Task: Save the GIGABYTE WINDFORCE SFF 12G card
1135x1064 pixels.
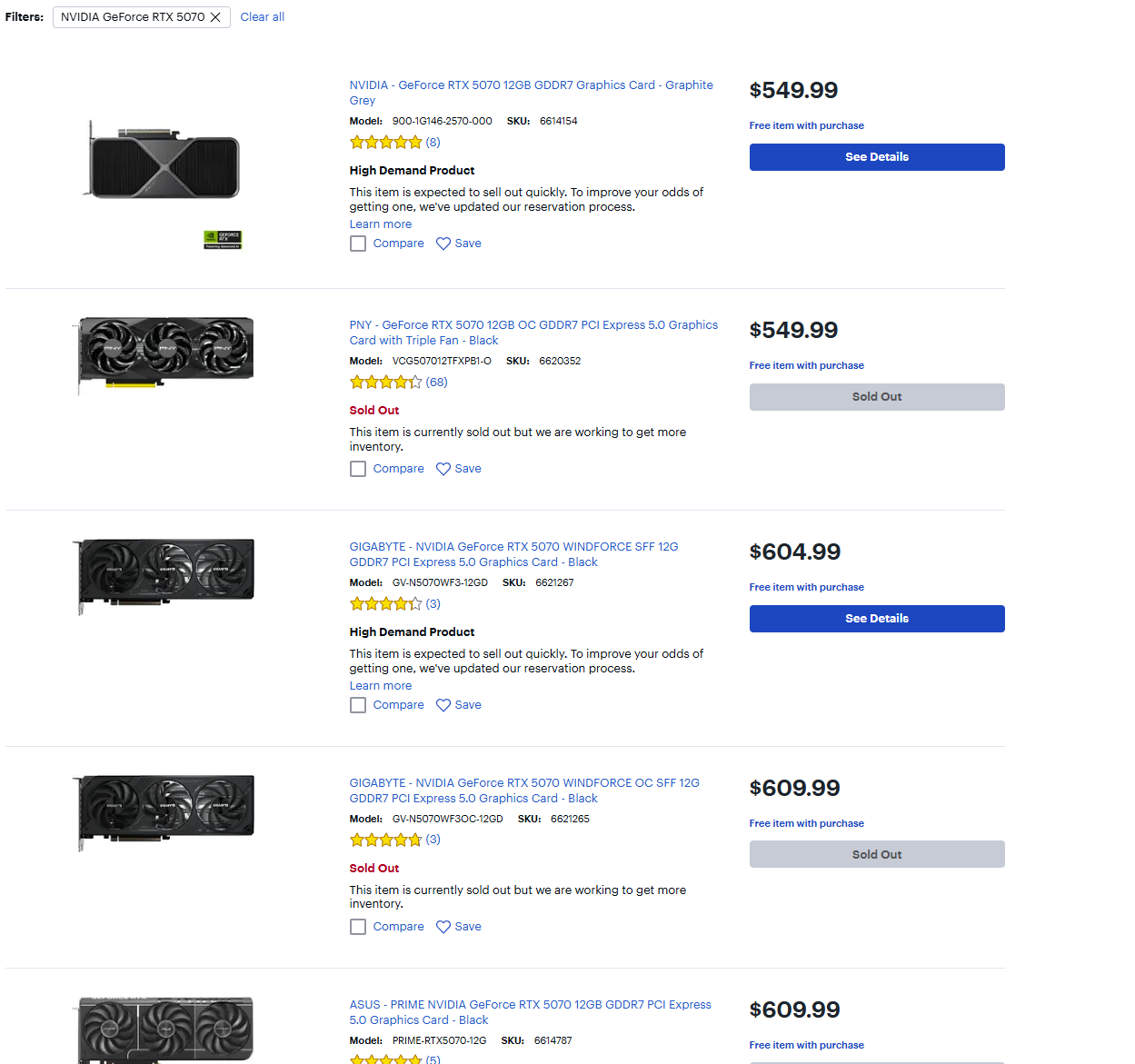Action: (x=443, y=705)
